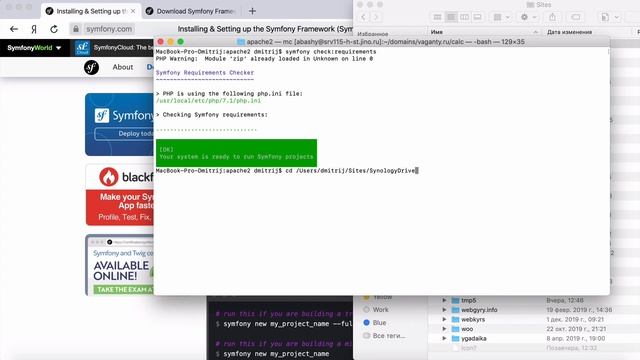Open the Blackfire advertisement banner
The height and width of the screenshot is (360, 640).
pos(120,195)
